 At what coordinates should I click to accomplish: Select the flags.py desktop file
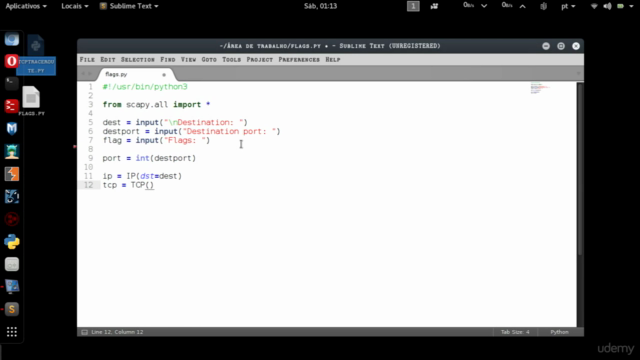pyautogui.click(x=31, y=101)
